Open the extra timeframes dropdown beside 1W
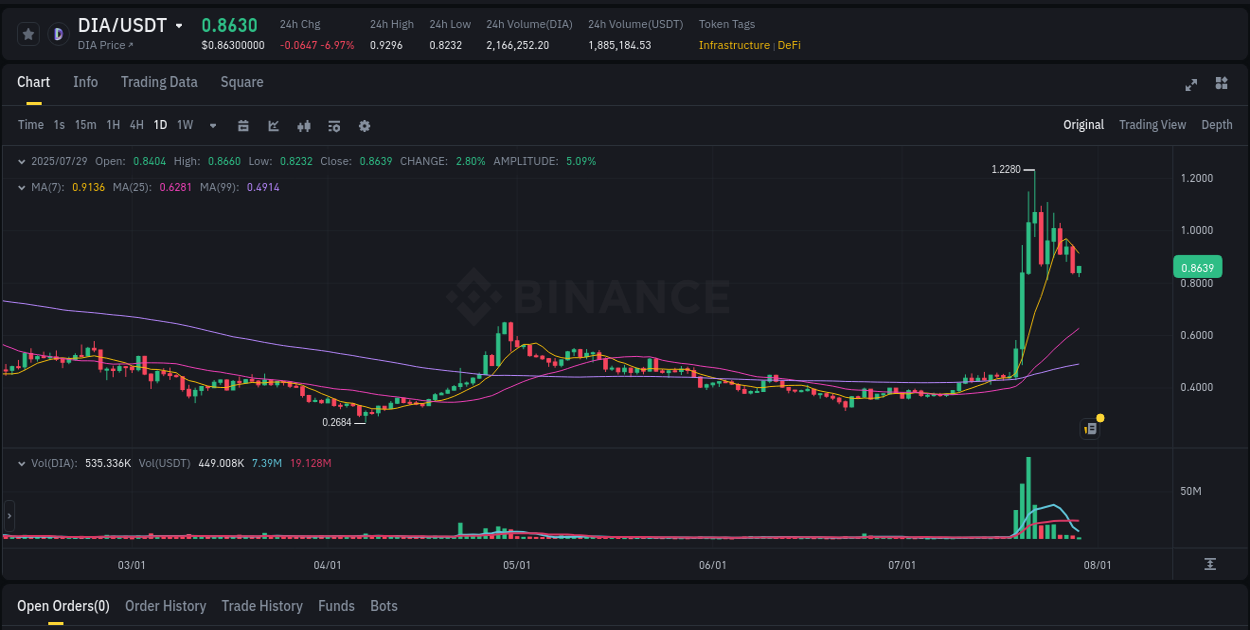1250x630 pixels. tap(212, 125)
